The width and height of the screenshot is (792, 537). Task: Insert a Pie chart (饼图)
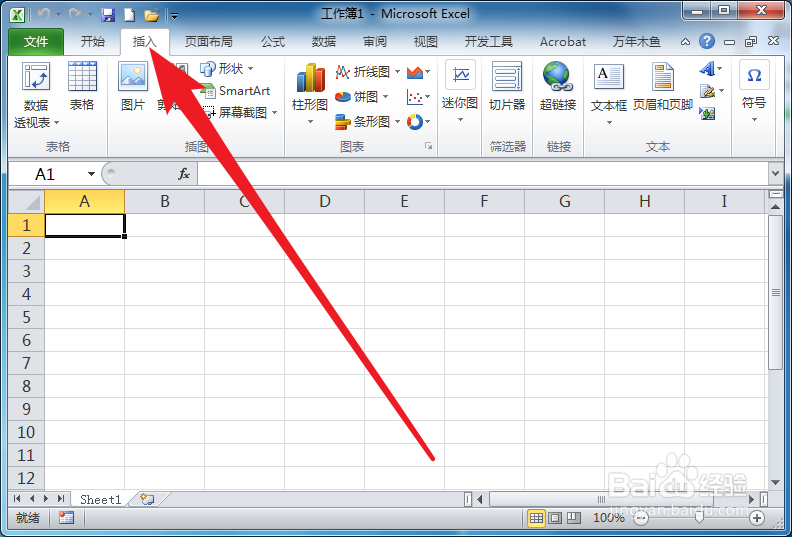pos(362,96)
